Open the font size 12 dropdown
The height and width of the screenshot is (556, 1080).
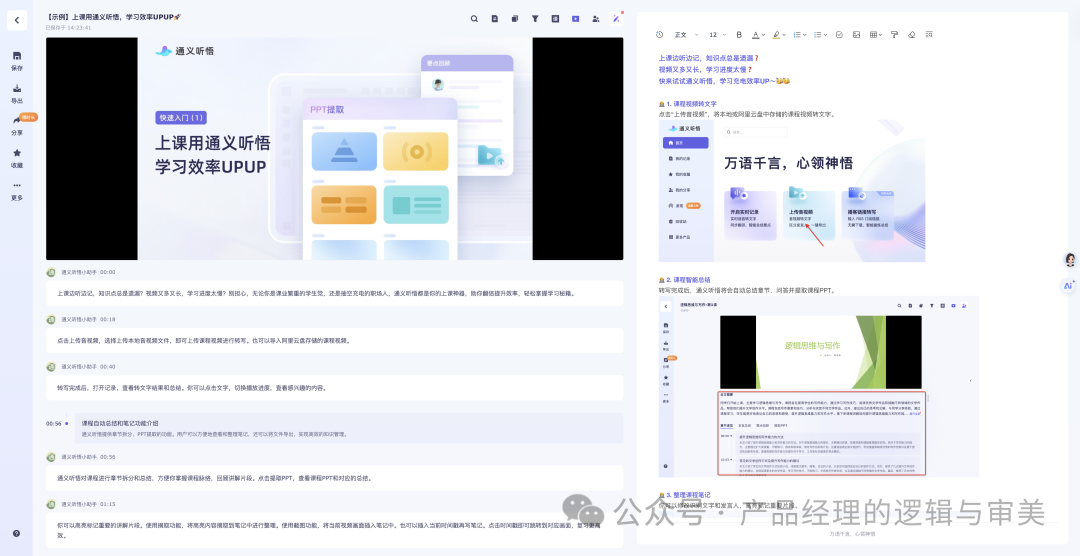pyautogui.click(x=717, y=34)
